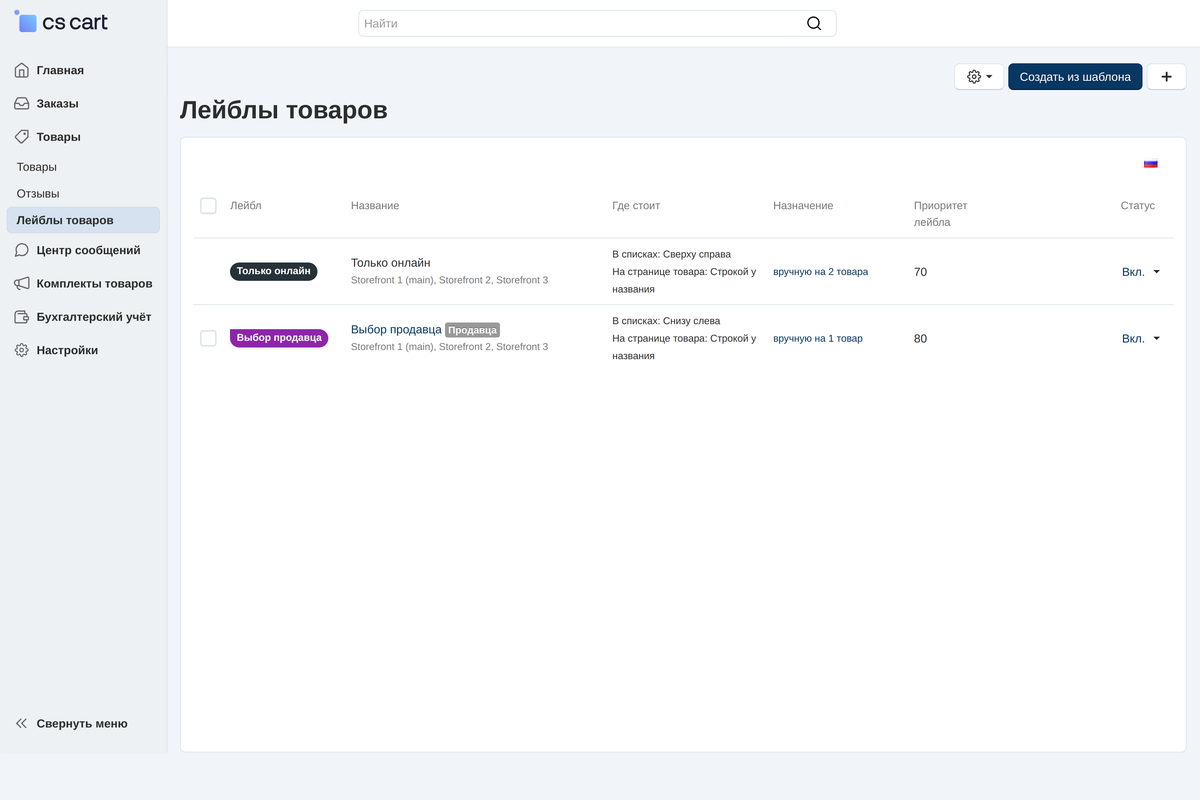The height and width of the screenshot is (800, 1200).
Task: Open status dropdown for Выбор продавца
Action: (x=1141, y=339)
